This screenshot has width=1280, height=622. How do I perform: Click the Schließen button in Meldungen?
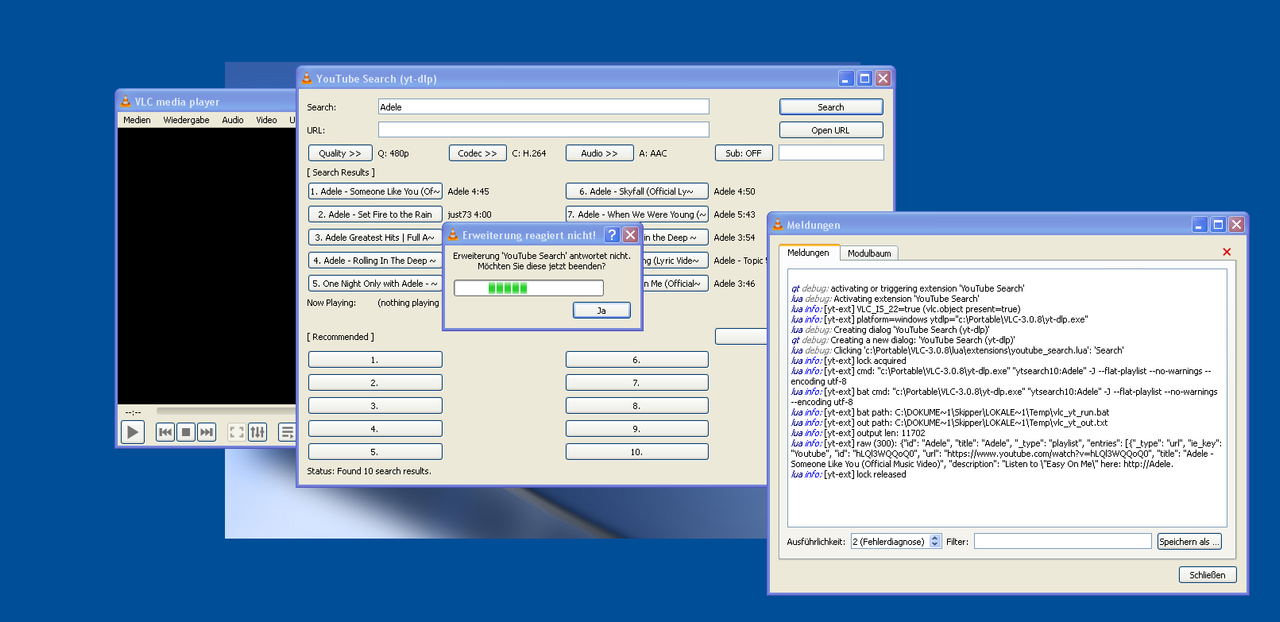(1208, 574)
